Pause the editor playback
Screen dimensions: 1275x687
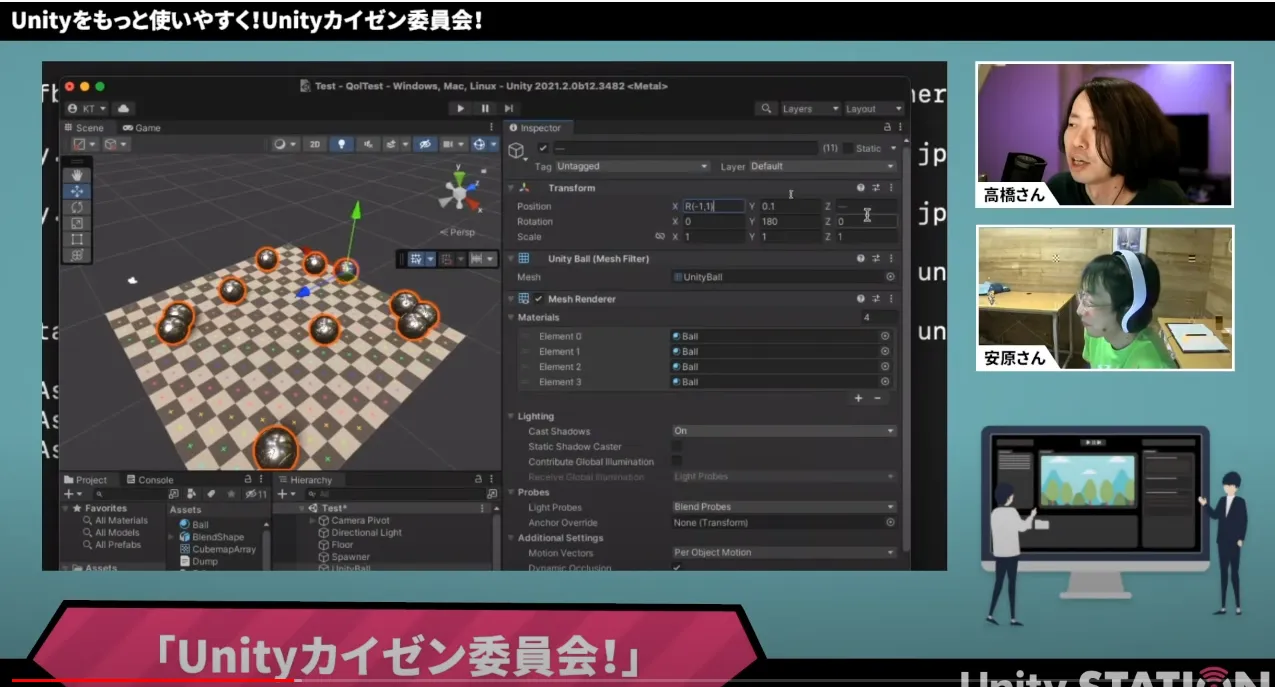[485, 108]
